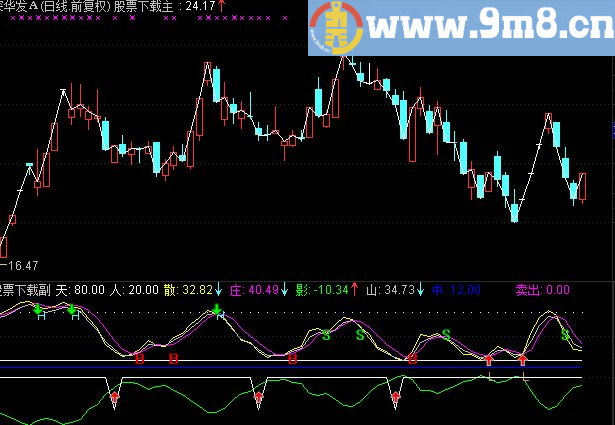Click the low price label 16.47
Image resolution: width=615 pixels, height=425 pixels.
point(23,266)
